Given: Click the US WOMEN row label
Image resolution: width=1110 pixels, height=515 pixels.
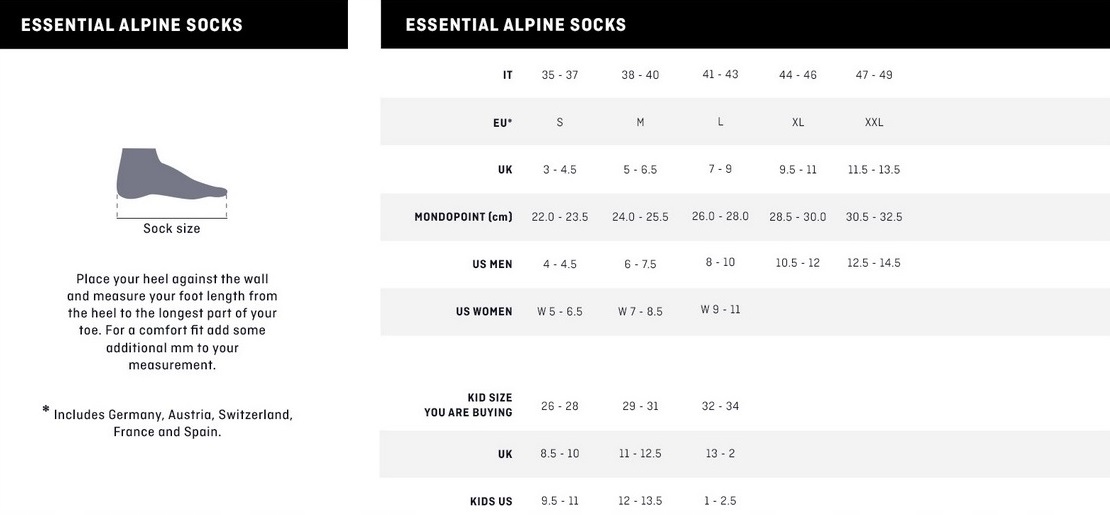Looking at the screenshot, I should point(484,312).
